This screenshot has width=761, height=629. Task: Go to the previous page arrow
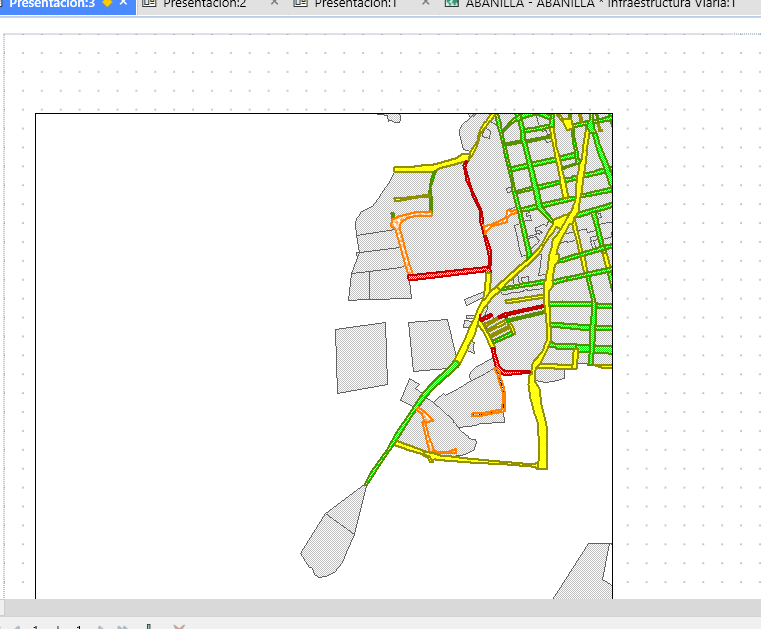coord(16,627)
